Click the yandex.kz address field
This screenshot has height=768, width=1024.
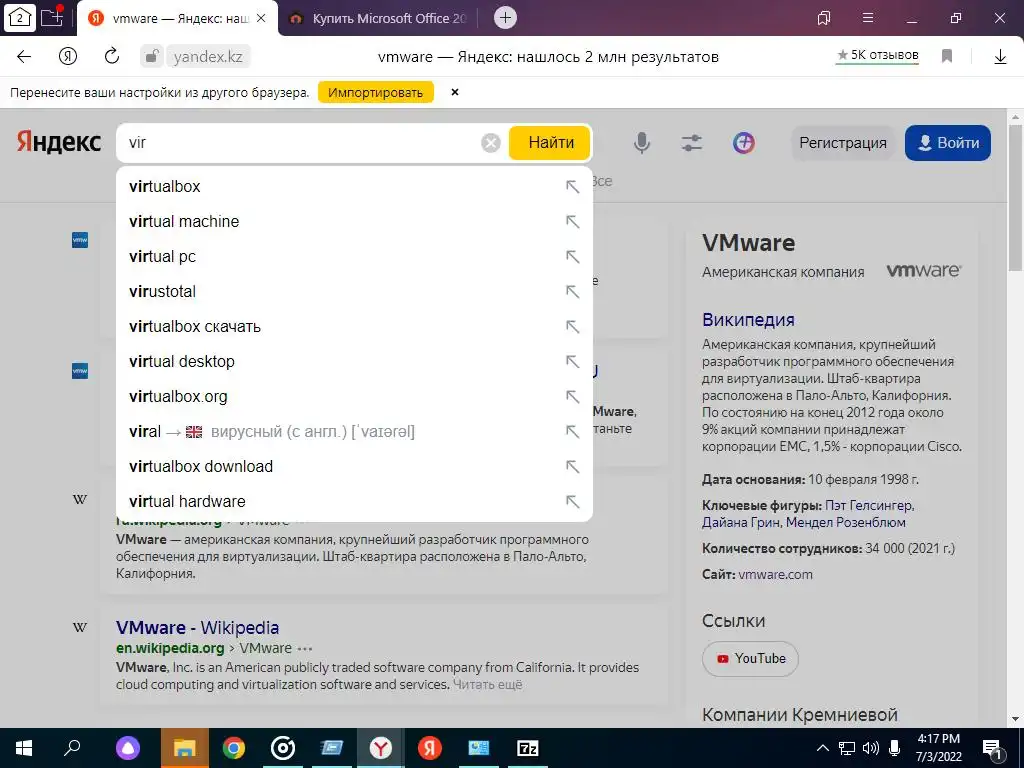[x=208, y=57]
